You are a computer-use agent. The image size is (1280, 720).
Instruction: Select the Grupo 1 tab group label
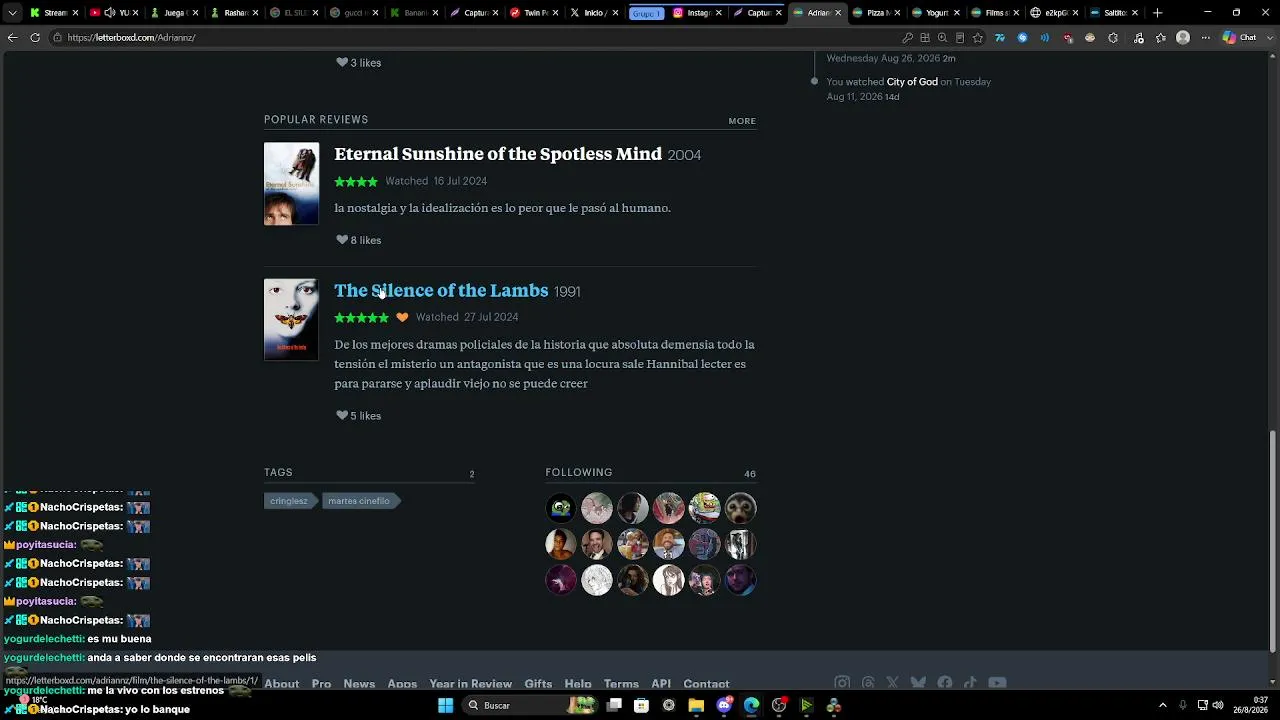(646, 13)
